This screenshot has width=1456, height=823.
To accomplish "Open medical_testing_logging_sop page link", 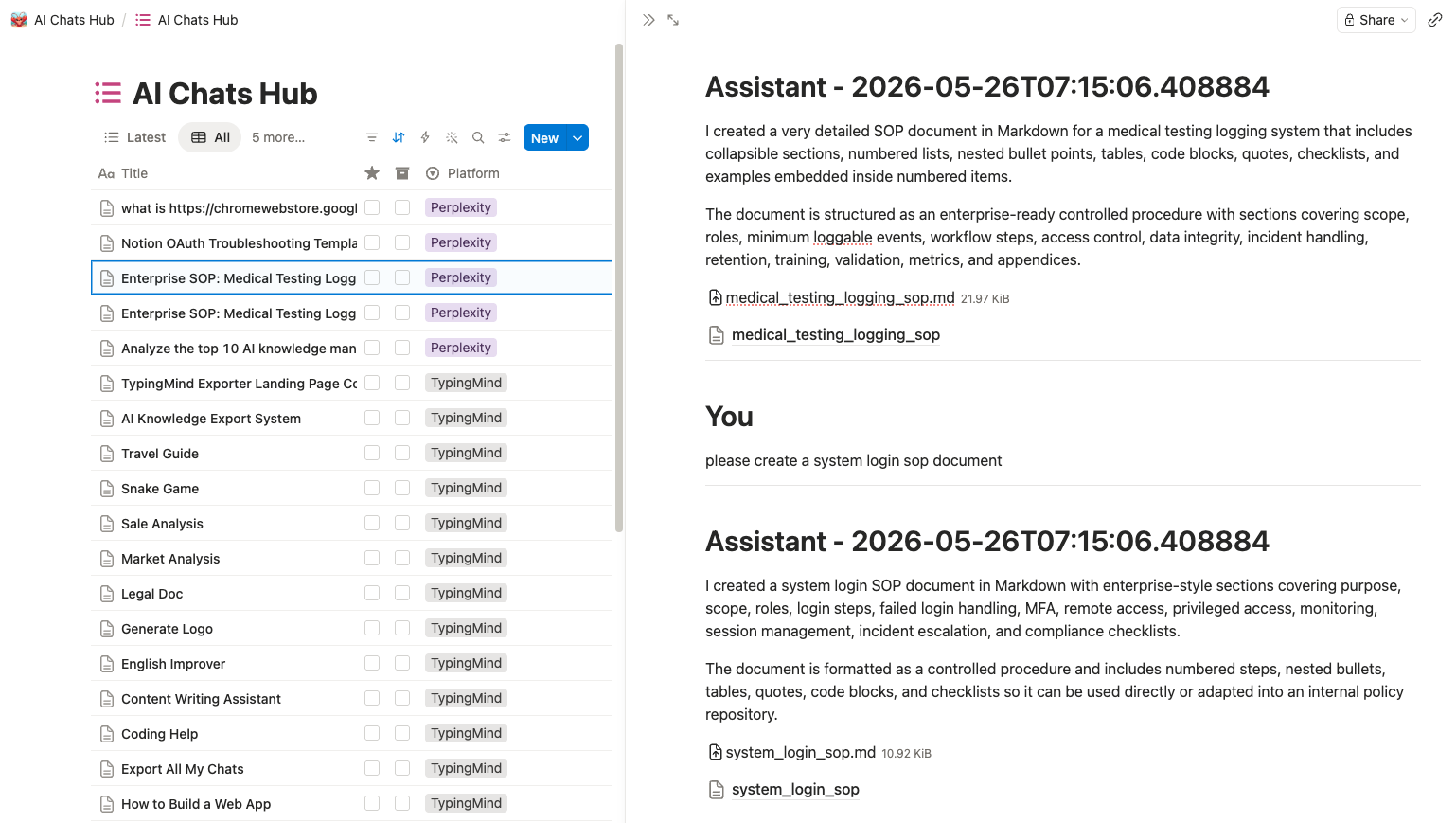I will click(836, 335).
